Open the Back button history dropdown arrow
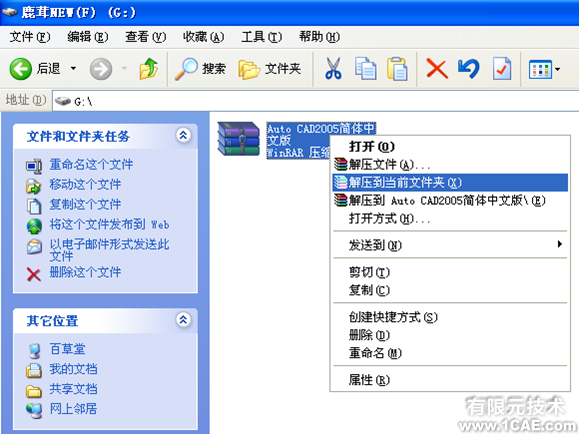 click(x=73, y=68)
